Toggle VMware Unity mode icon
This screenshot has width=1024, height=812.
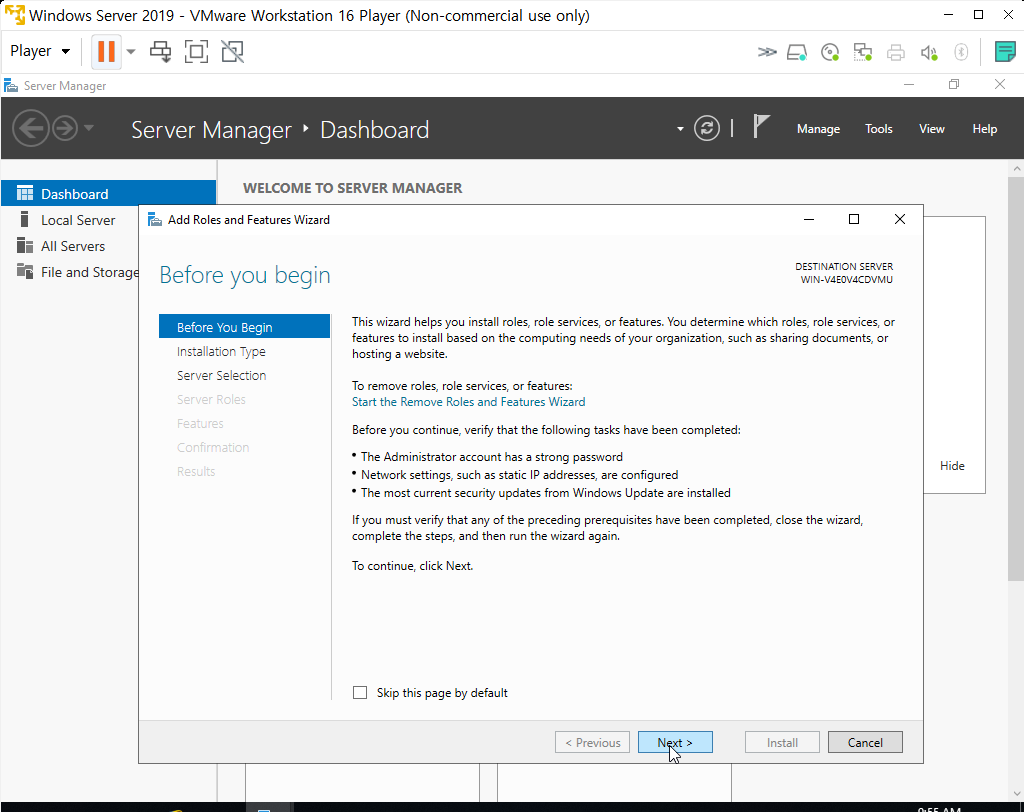coord(232,52)
